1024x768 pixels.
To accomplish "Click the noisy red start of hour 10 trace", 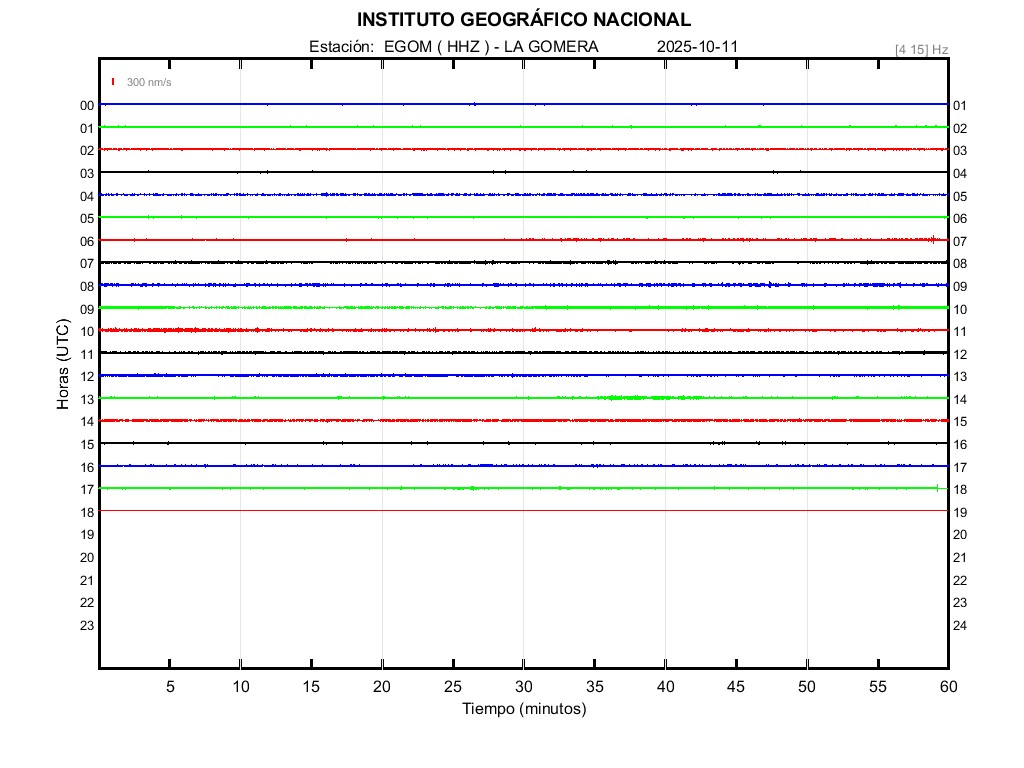I will (160, 330).
